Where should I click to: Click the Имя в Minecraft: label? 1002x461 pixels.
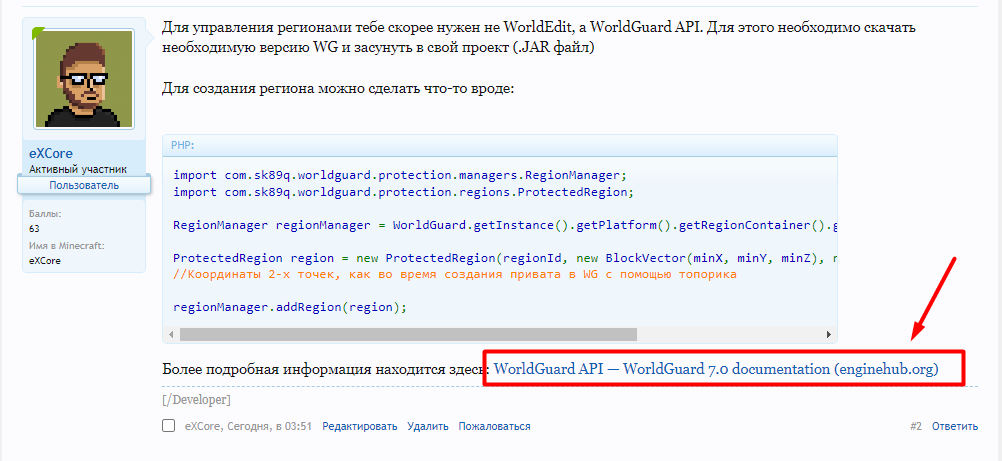pos(67,246)
